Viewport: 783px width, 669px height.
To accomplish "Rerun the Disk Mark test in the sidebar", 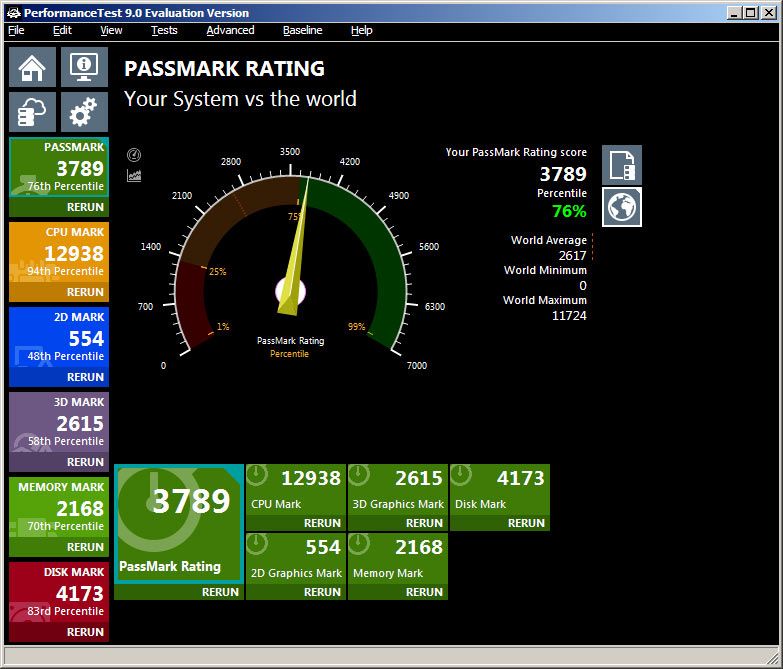I will tap(85, 632).
